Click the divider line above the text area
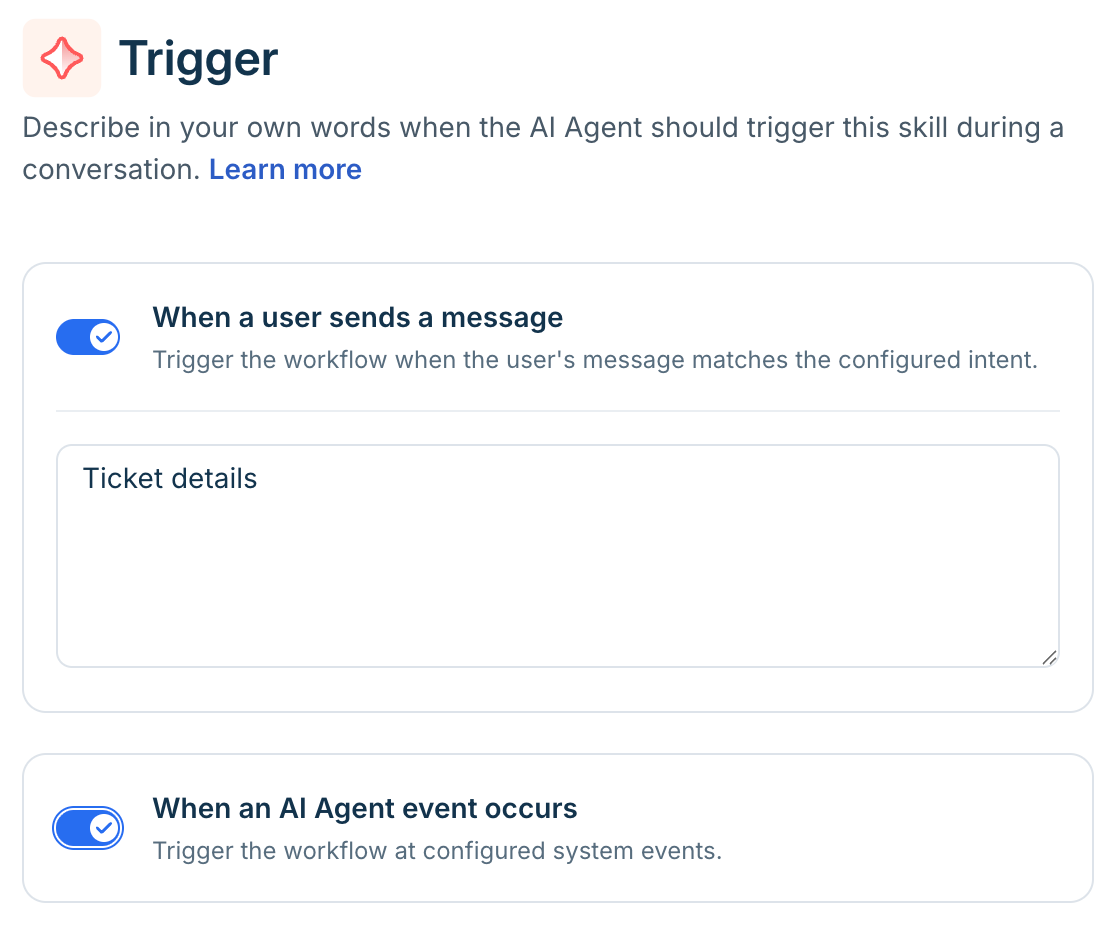Image resolution: width=1116 pixels, height=928 pixels. [558, 411]
